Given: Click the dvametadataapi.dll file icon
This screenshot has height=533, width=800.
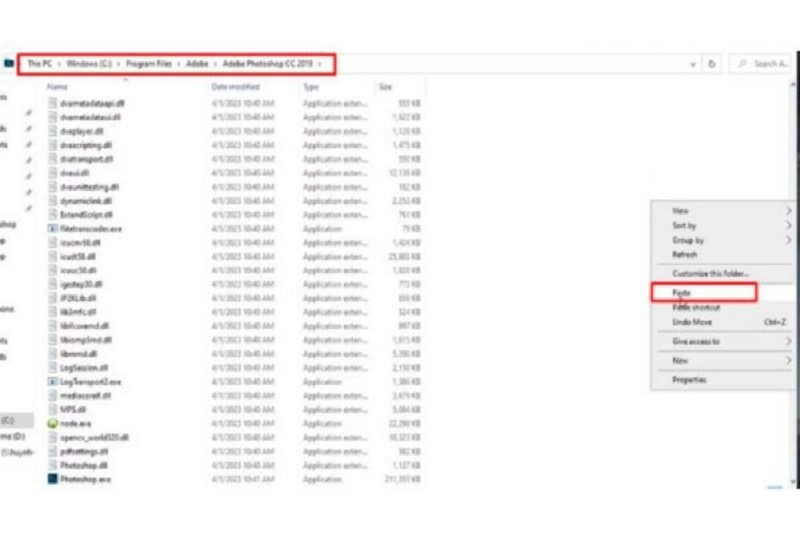Looking at the screenshot, I should [53, 103].
